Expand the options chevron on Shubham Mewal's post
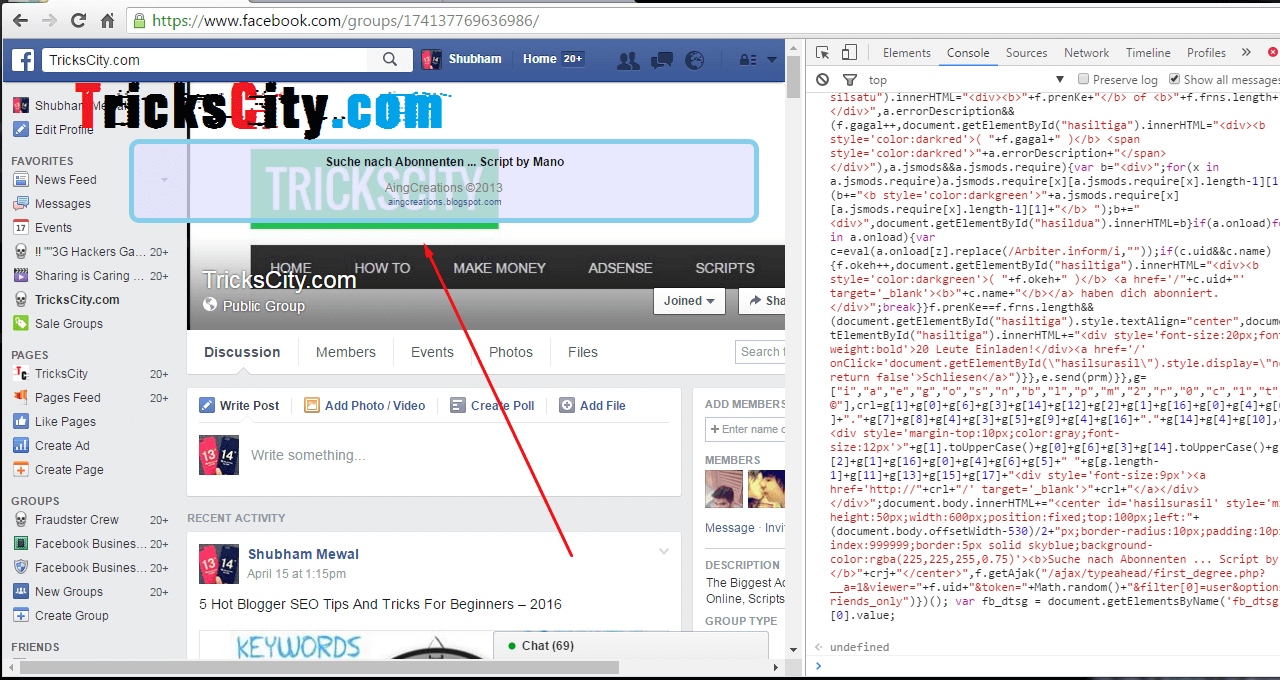Viewport: 1280px width, 680px height. [664, 552]
